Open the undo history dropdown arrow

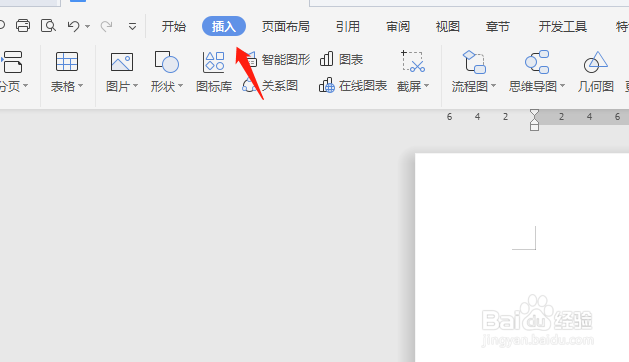tap(87, 27)
